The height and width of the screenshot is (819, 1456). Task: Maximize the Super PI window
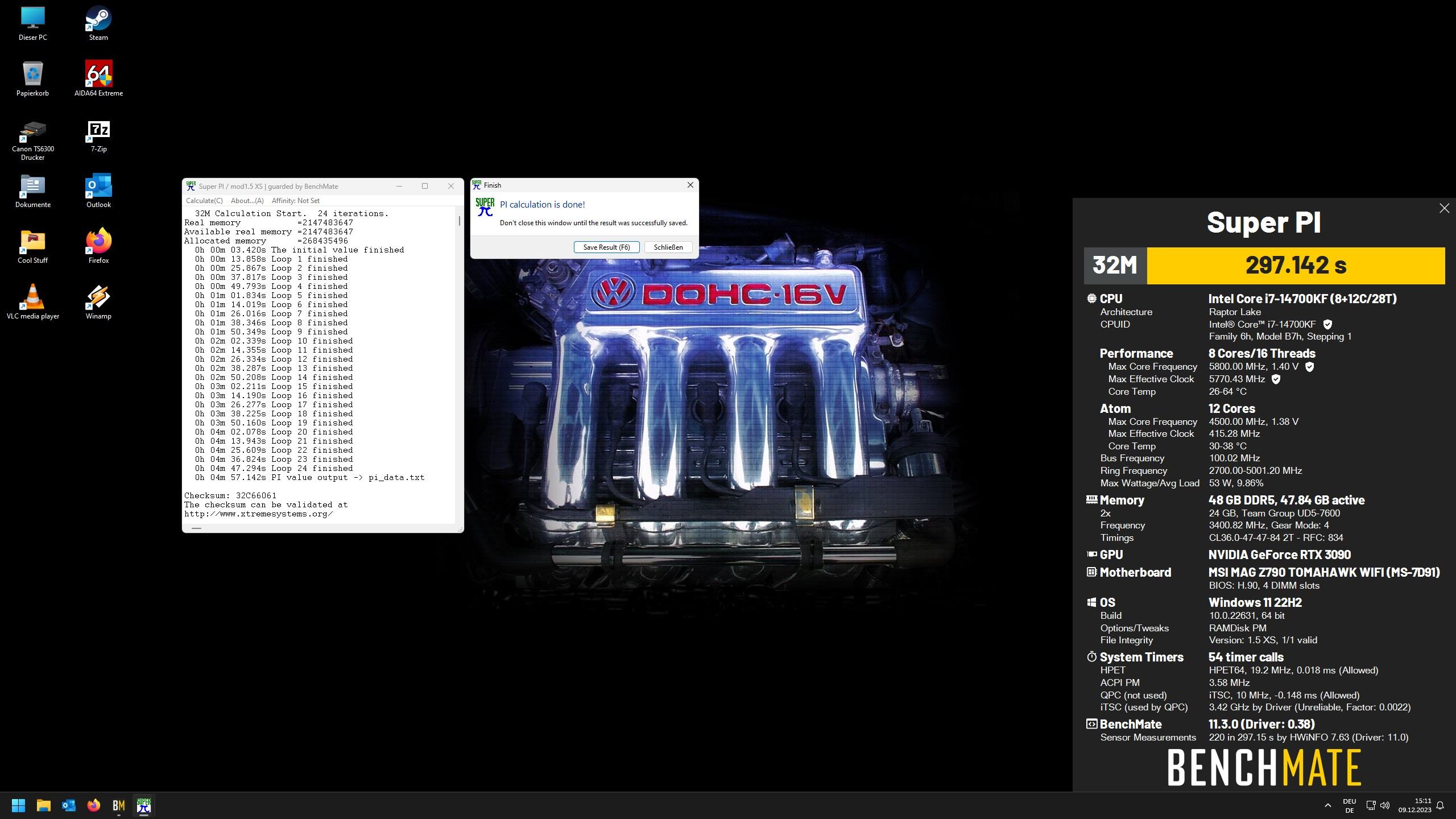coord(425,187)
